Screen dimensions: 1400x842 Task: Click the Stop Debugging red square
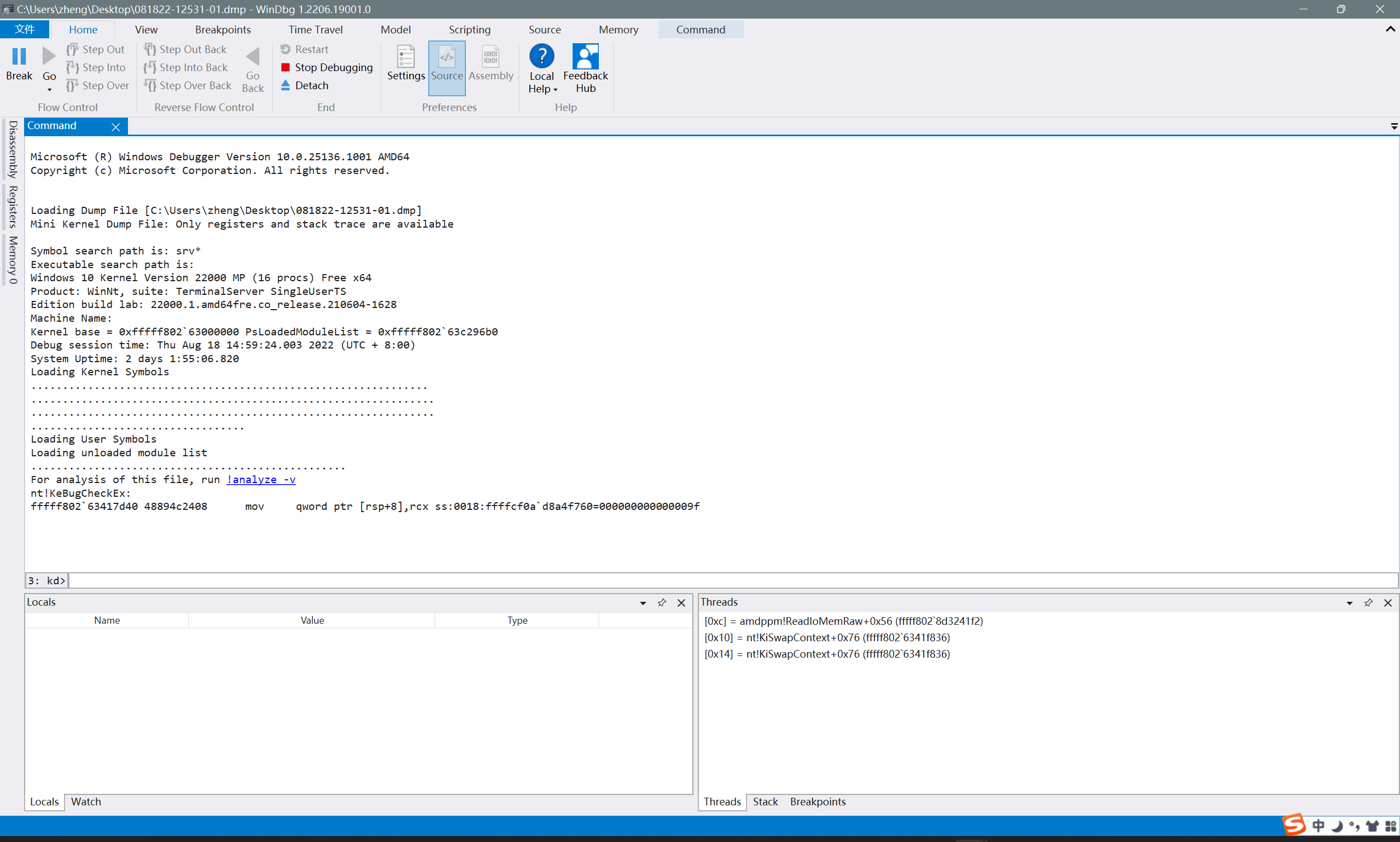[285, 67]
